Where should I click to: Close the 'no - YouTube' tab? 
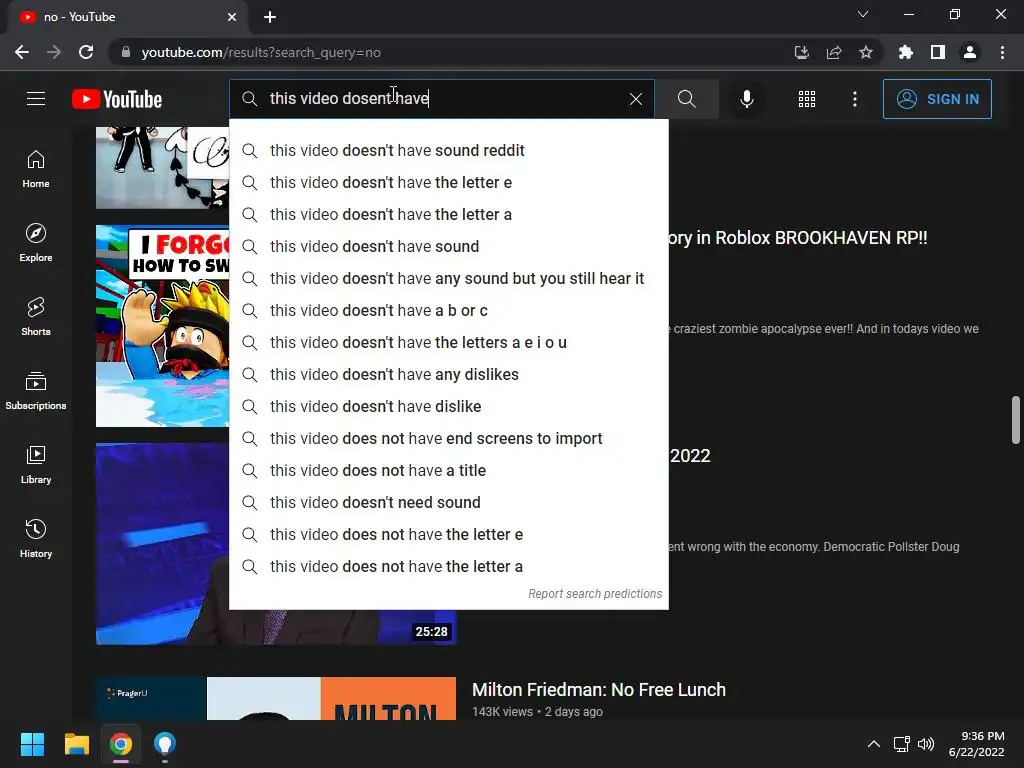pyautogui.click(x=232, y=17)
